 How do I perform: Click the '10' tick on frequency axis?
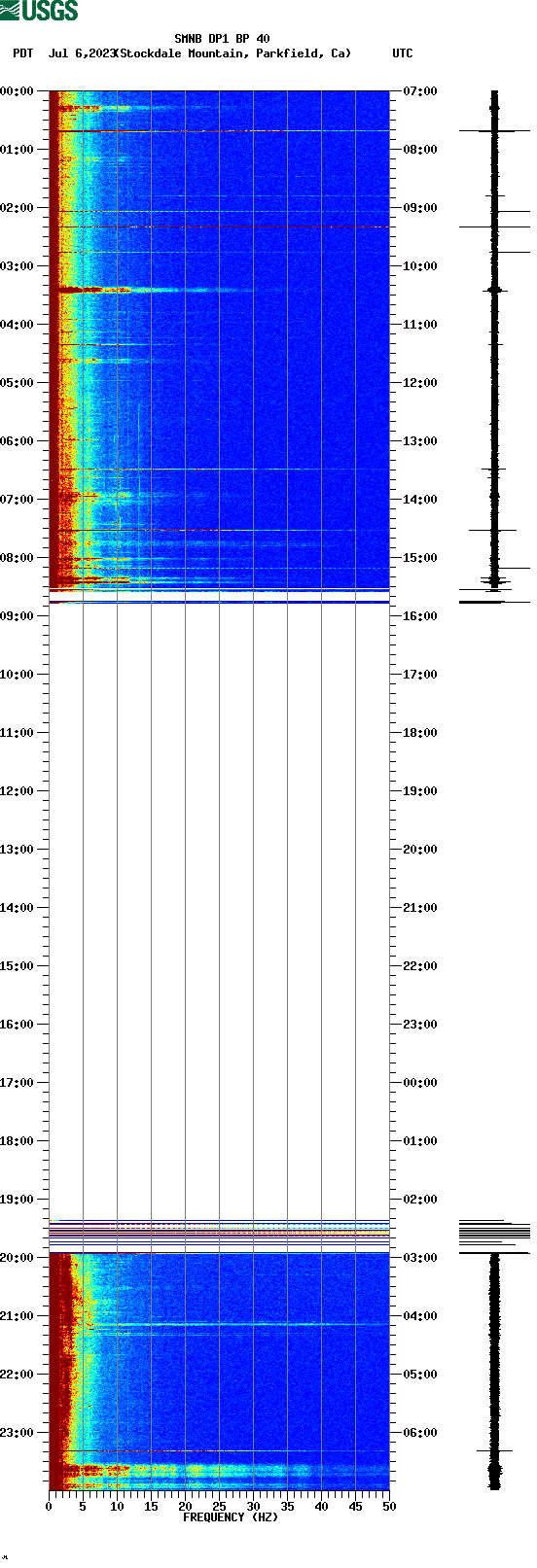point(117,1507)
